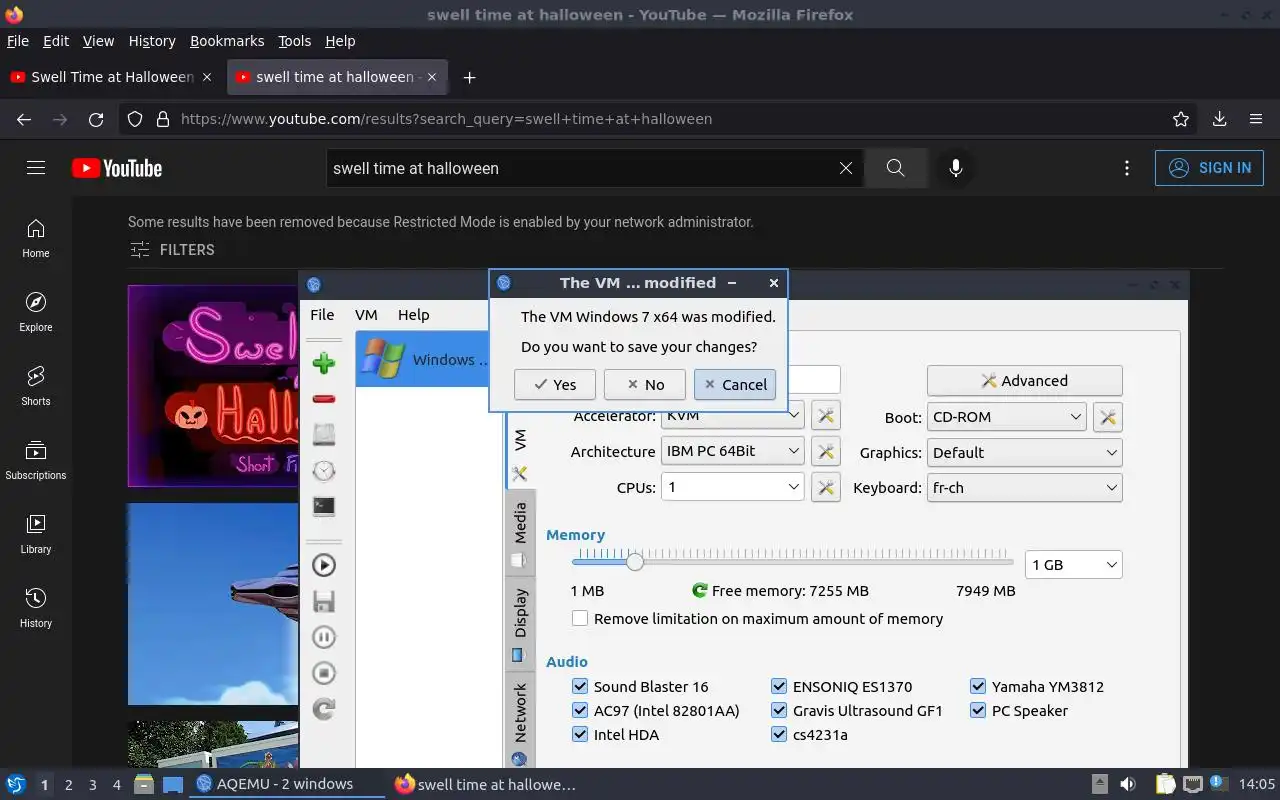Open the terminal icon in AQEMU toolbar
This screenshot has height=800, width=1280.
323,506
